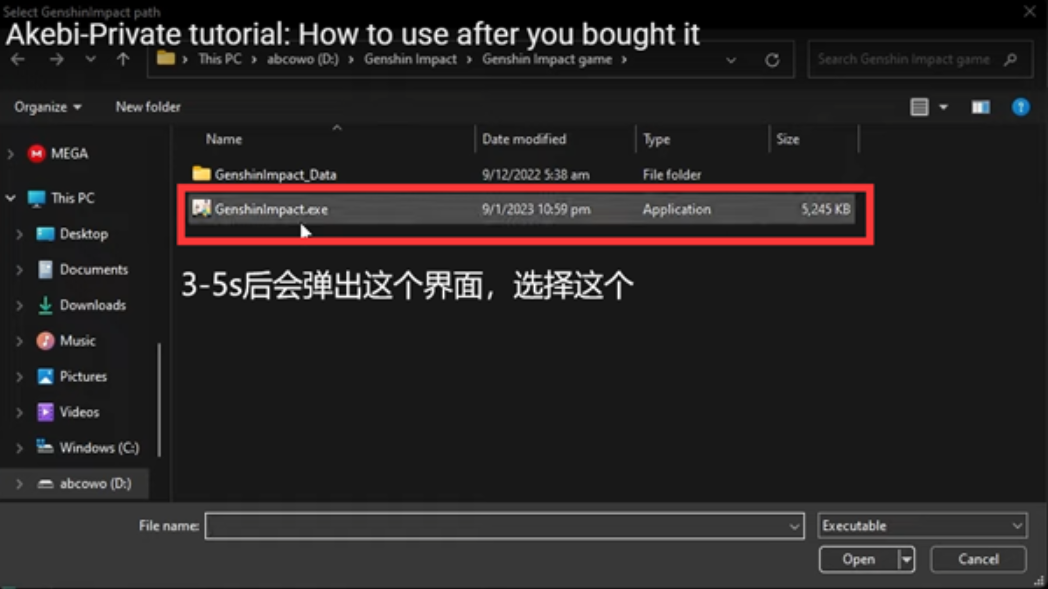This screenshot has width=1048, height=589.
Task: Refresh the current folder
Action: 772,60
